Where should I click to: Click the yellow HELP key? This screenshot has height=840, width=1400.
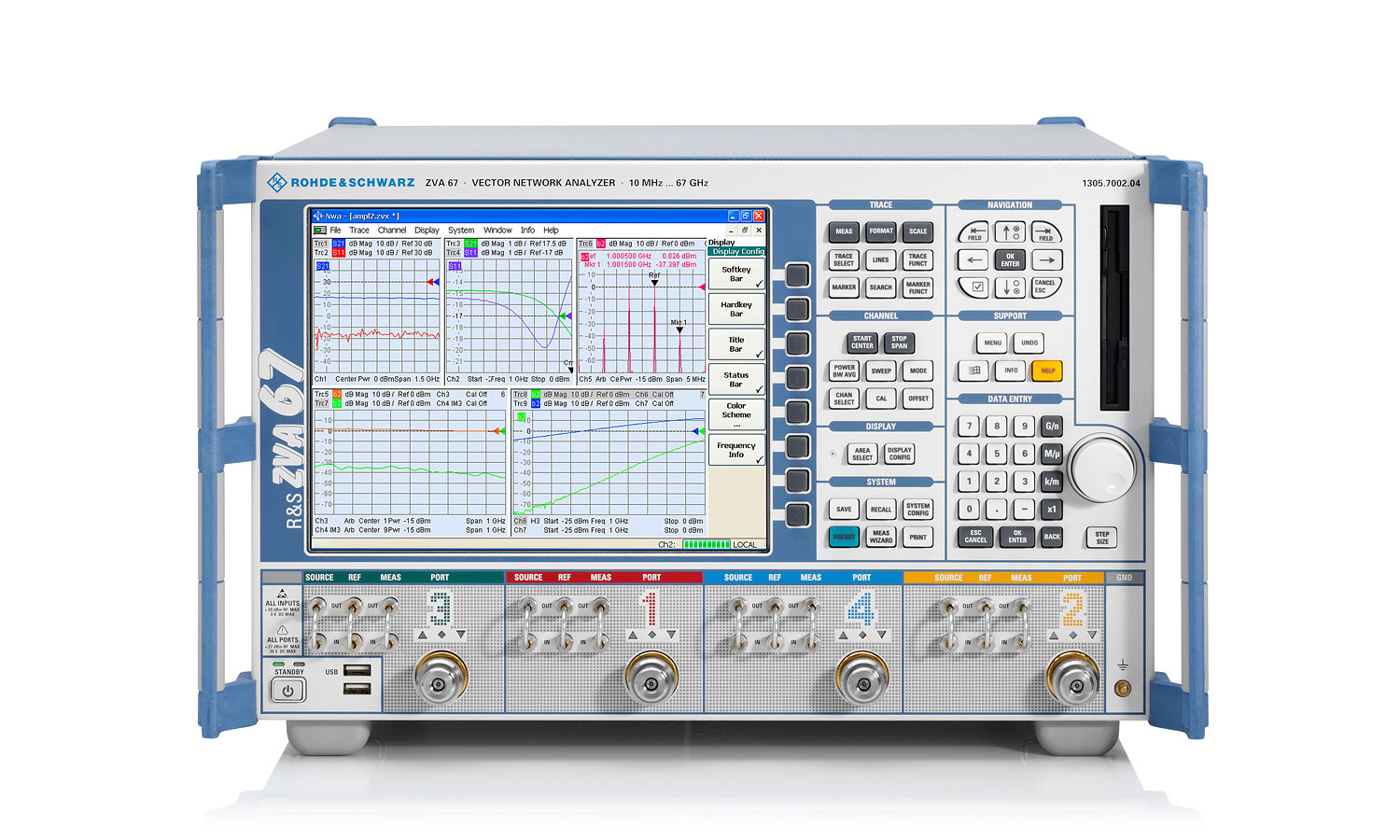(x=1047, y=371)
